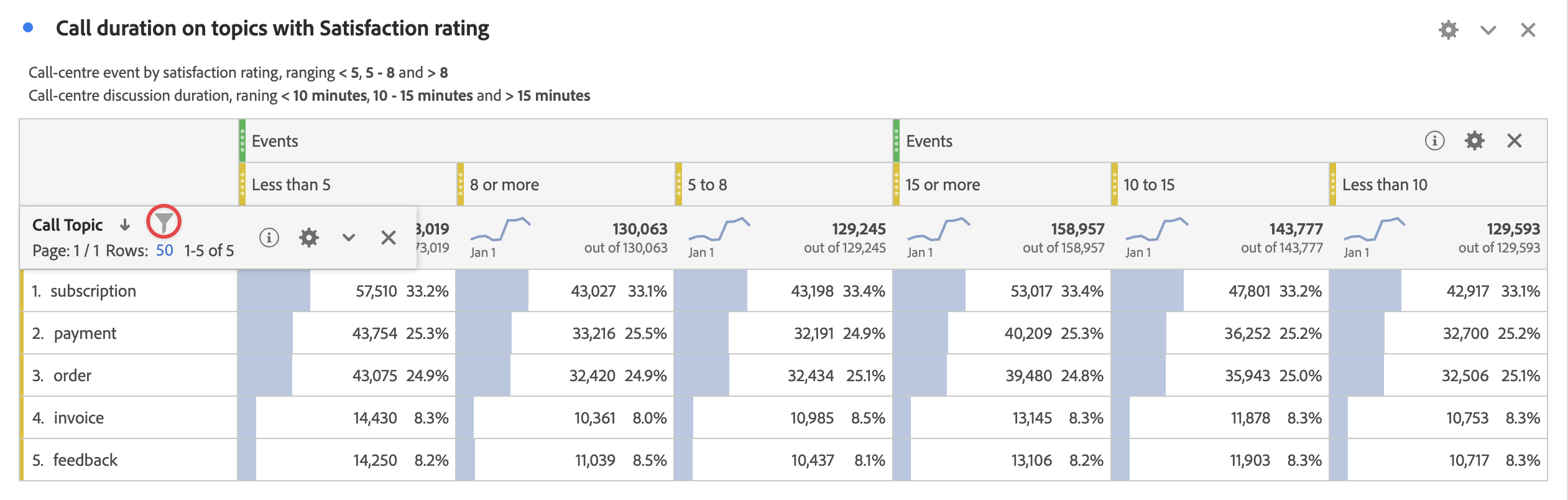Click the panel title text
The width and height of the screenshot is (1568, 500).
[x=272, y=29]
